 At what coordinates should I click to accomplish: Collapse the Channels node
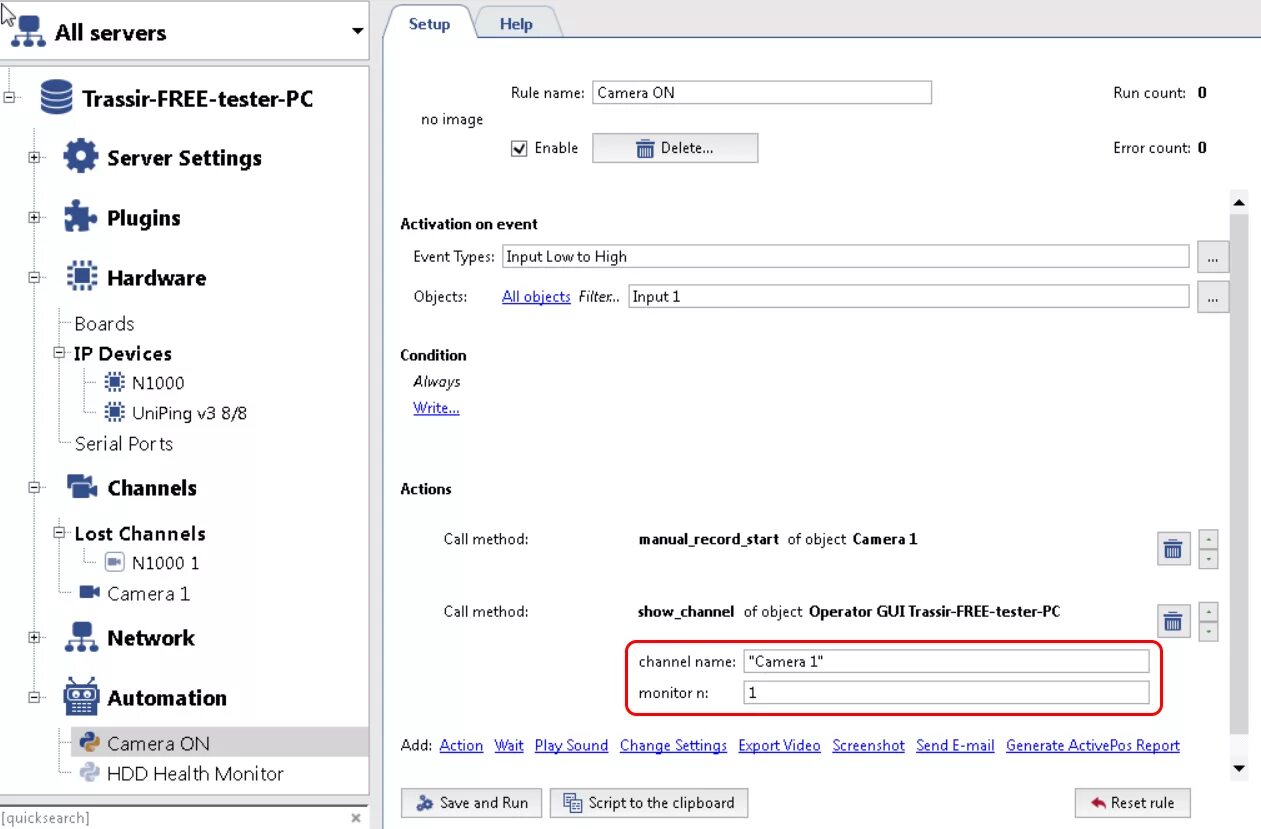[x=34, y=488]
